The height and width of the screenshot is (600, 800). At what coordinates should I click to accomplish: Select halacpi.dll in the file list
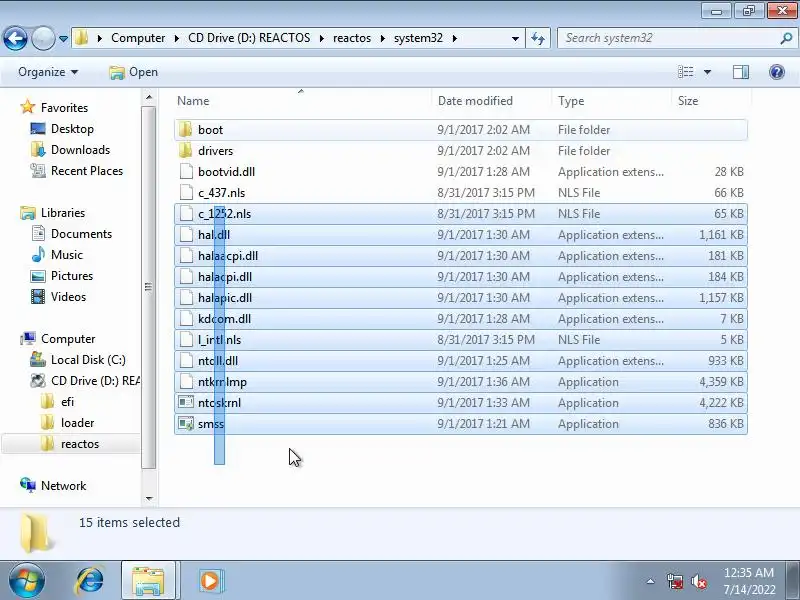(x=461, y=277)
